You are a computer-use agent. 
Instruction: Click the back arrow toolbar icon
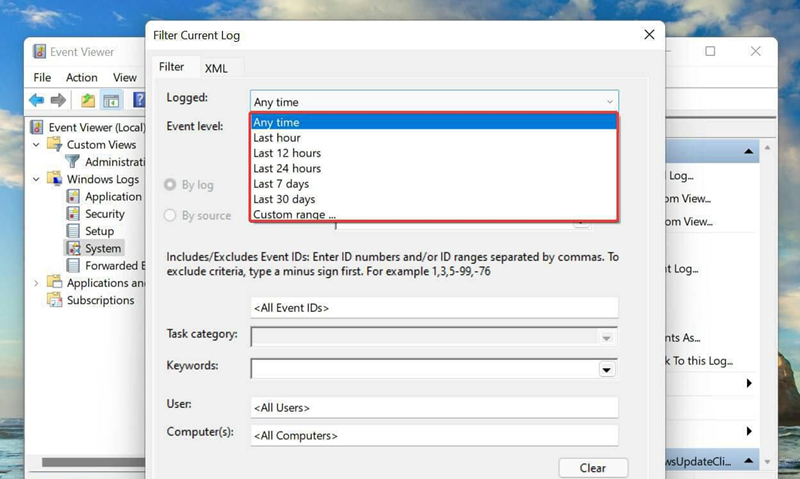pos(37,100)
